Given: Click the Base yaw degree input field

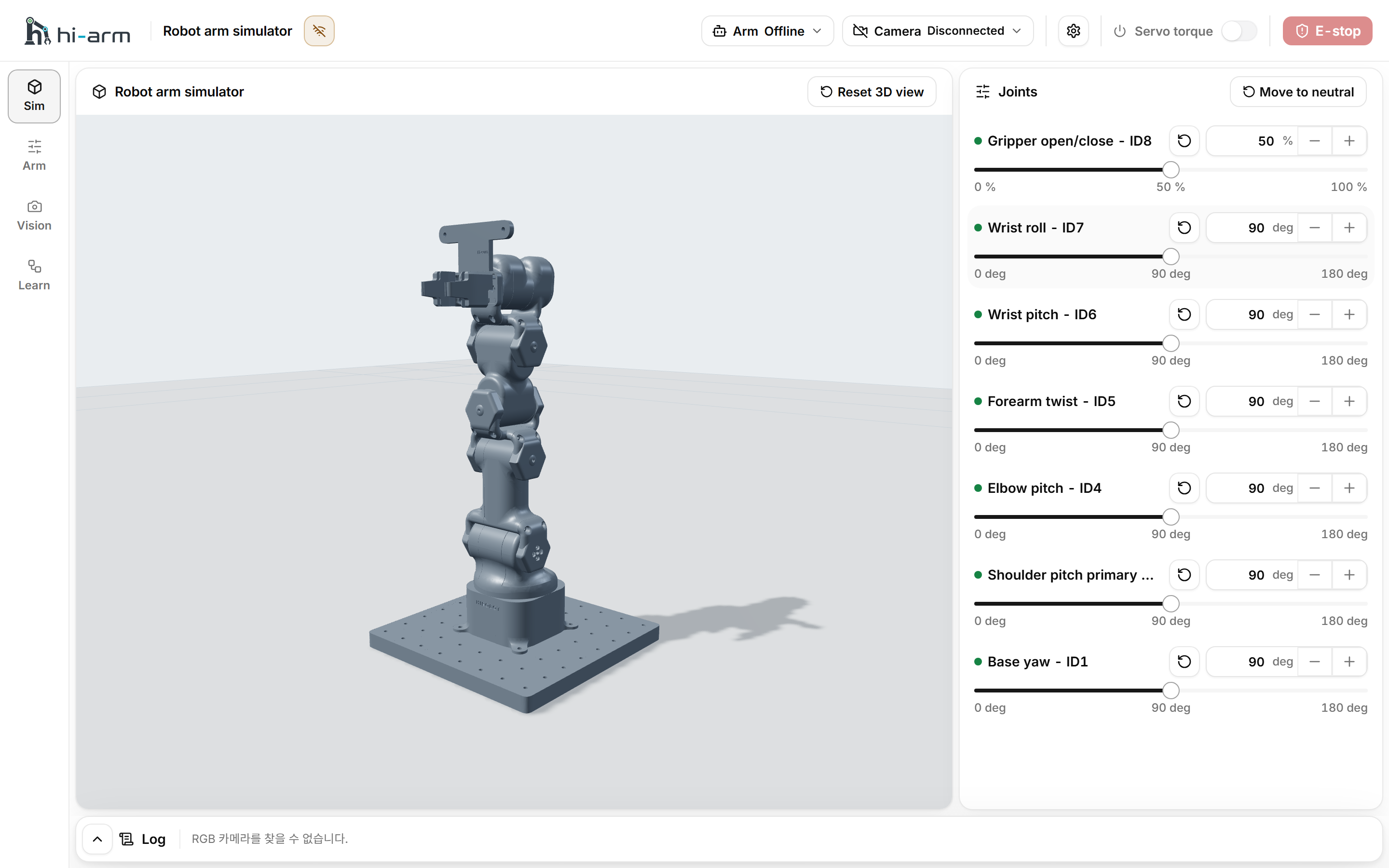Looking at the screenshot, I should [1251, 662].
